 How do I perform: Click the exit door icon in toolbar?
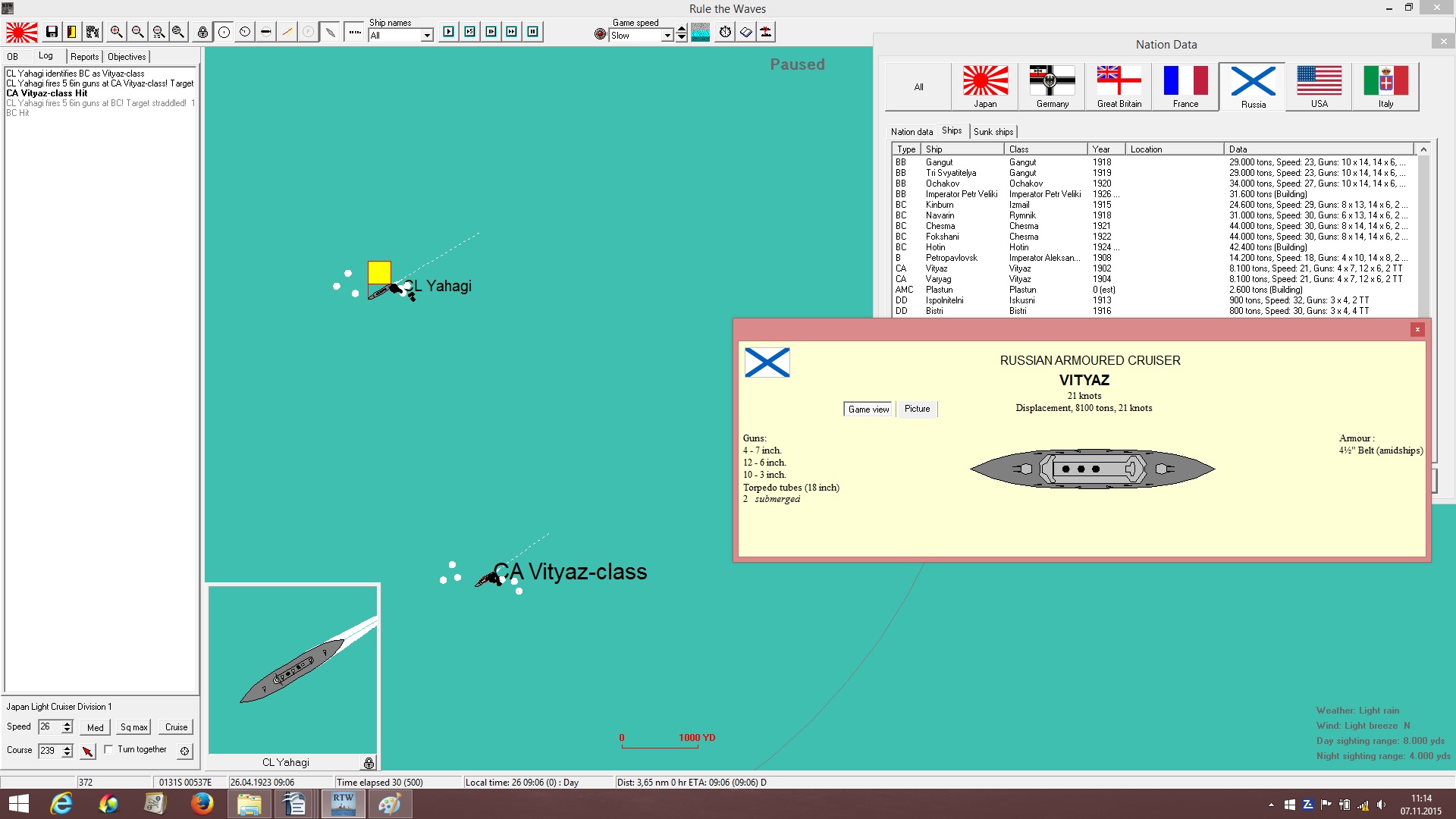(x=71, y=32)
